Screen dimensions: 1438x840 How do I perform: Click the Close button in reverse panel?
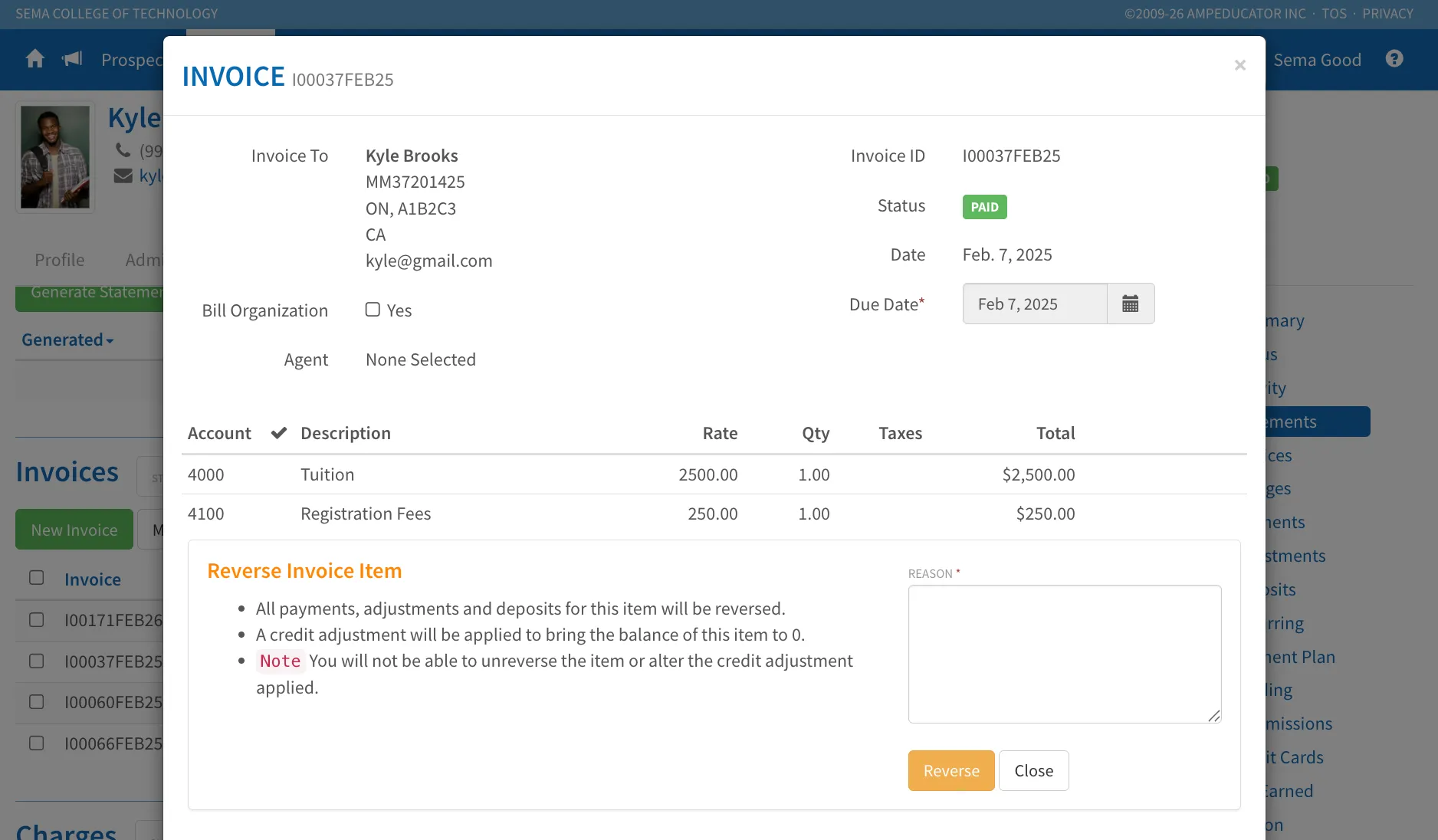[1033, 770]
